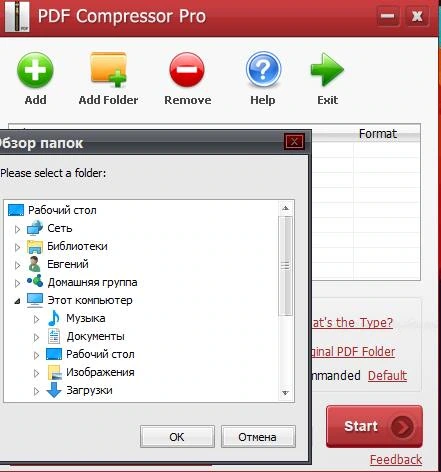Screen dimensions: 441x472
Task: Expand the Загрузки tree node
Action: [36, 391]
